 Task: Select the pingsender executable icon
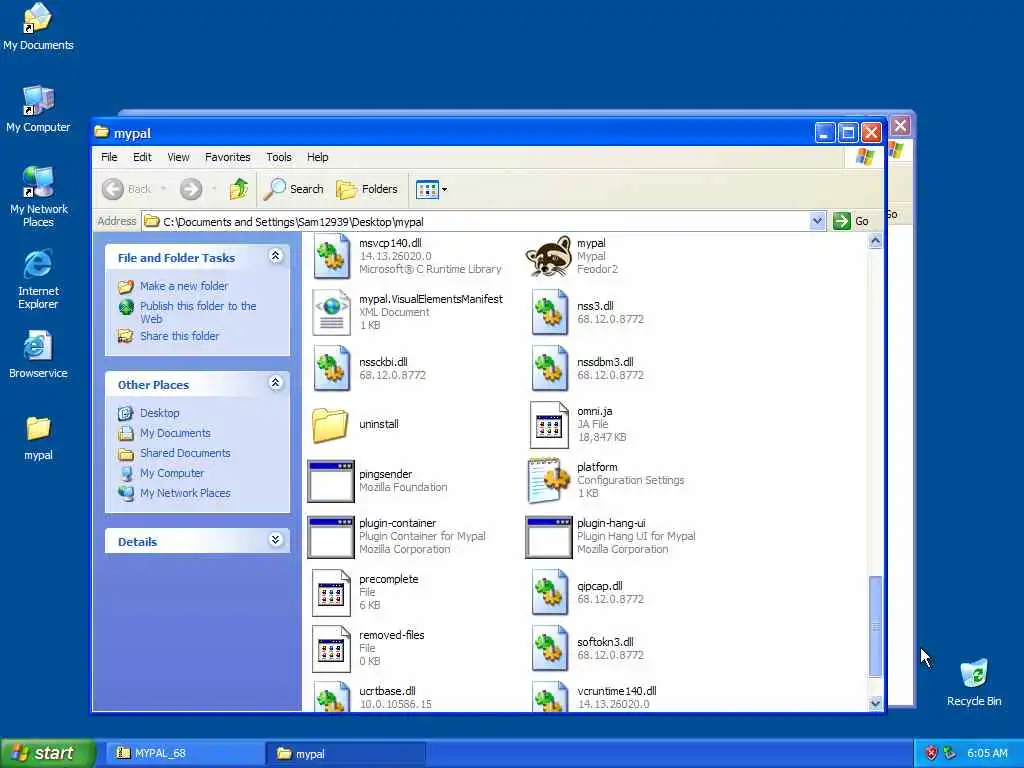pyautogui.click(x=330, y=481)
